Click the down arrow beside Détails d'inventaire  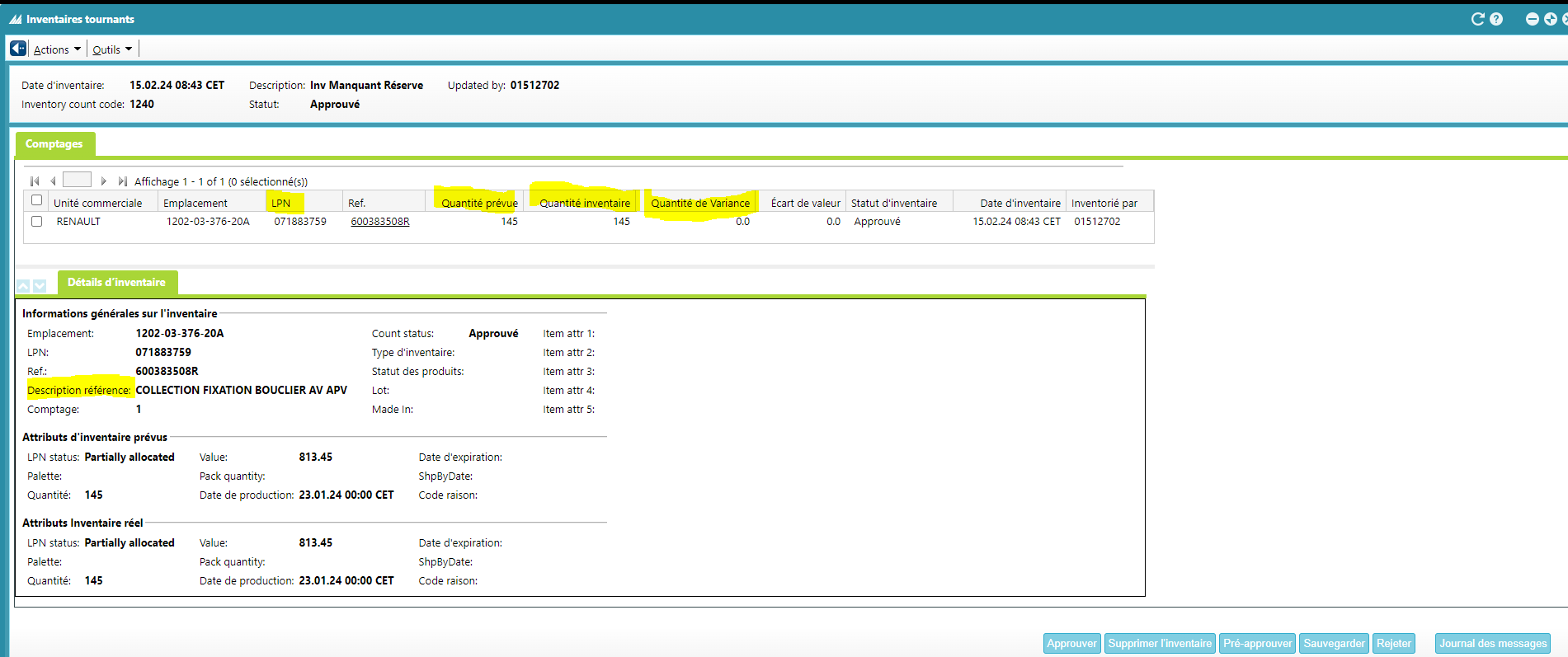[40, 285]
